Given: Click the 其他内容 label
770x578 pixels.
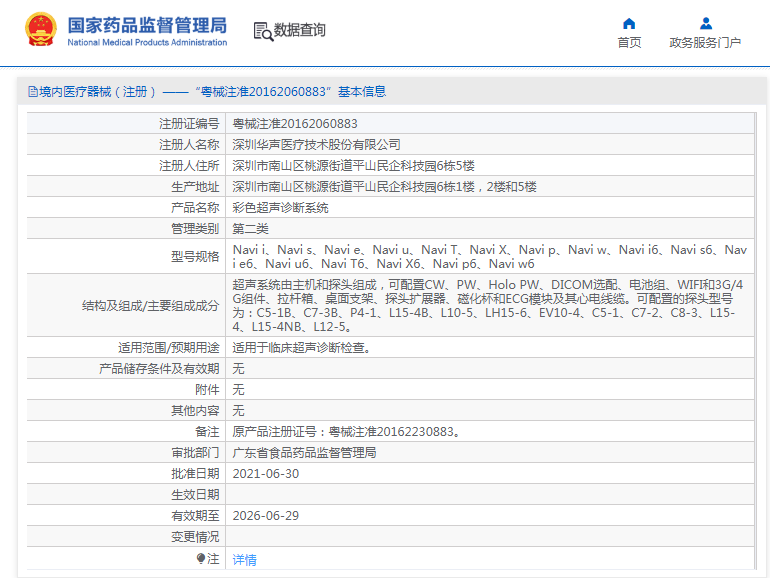Looking at the screenshot, I should [195, 411].
